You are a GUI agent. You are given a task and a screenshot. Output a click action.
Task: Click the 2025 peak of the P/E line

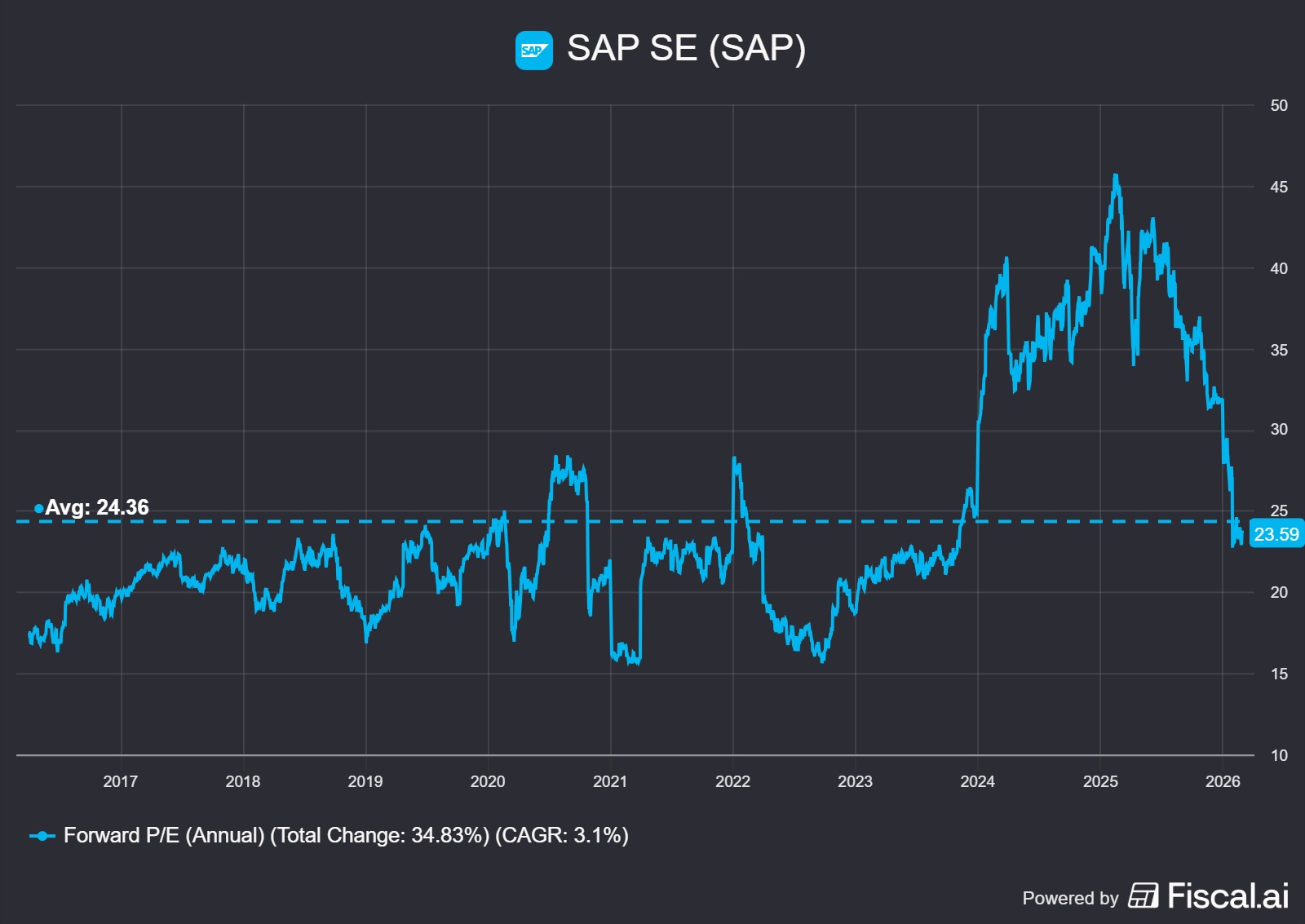(1115, 175)
